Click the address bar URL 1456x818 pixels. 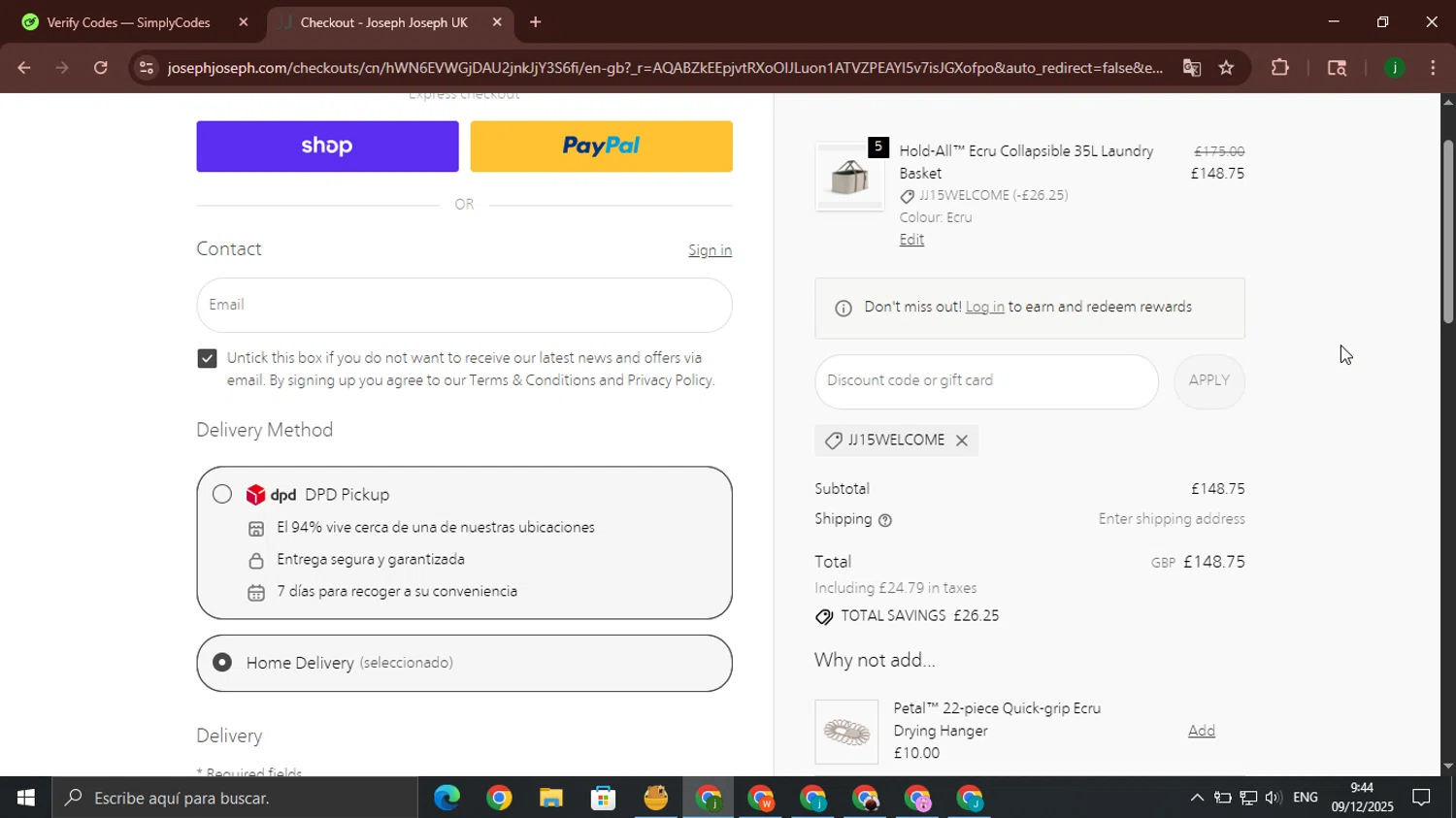tap(665, 68)
